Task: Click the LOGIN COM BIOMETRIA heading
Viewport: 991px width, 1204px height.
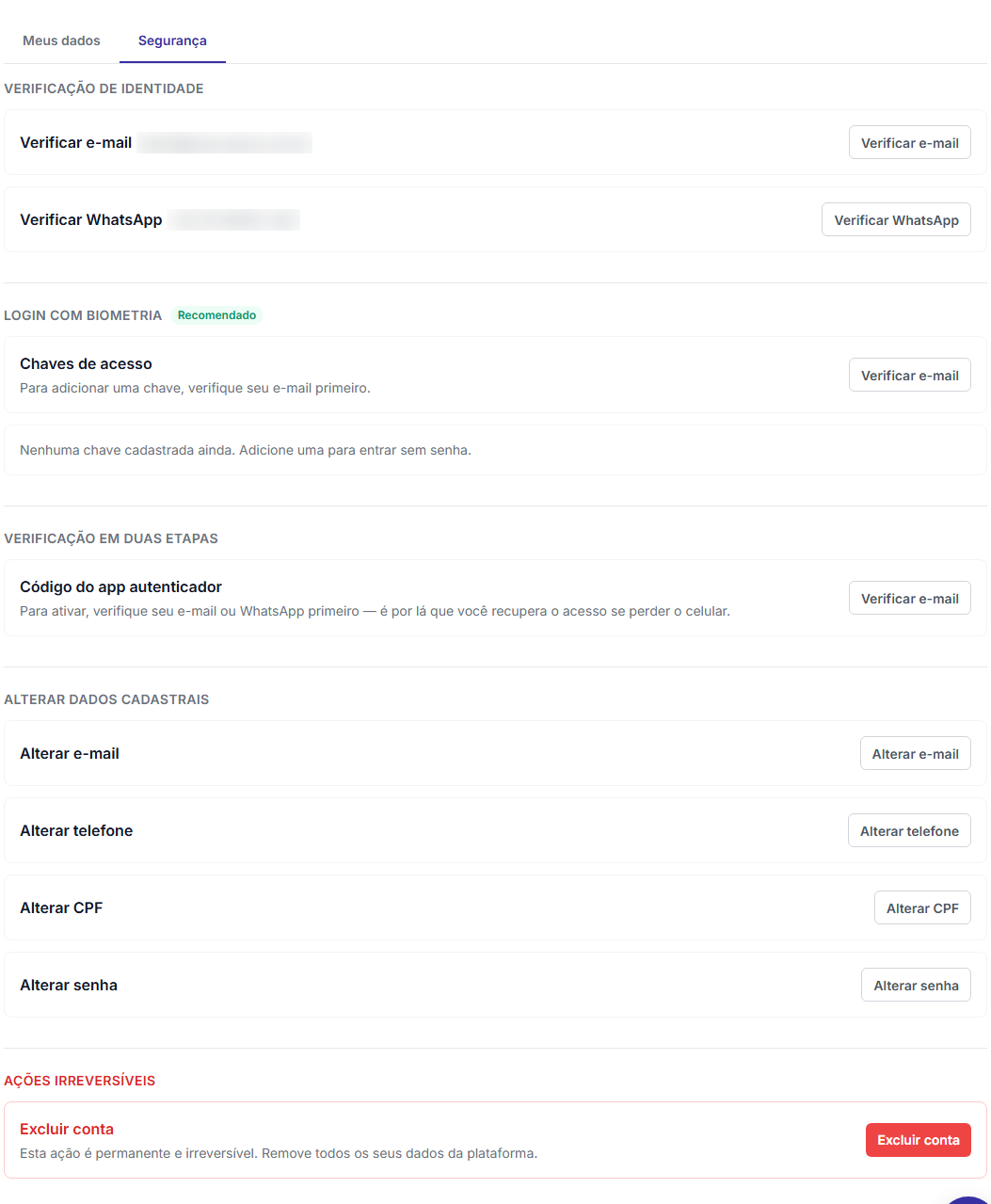Action: 83,315
